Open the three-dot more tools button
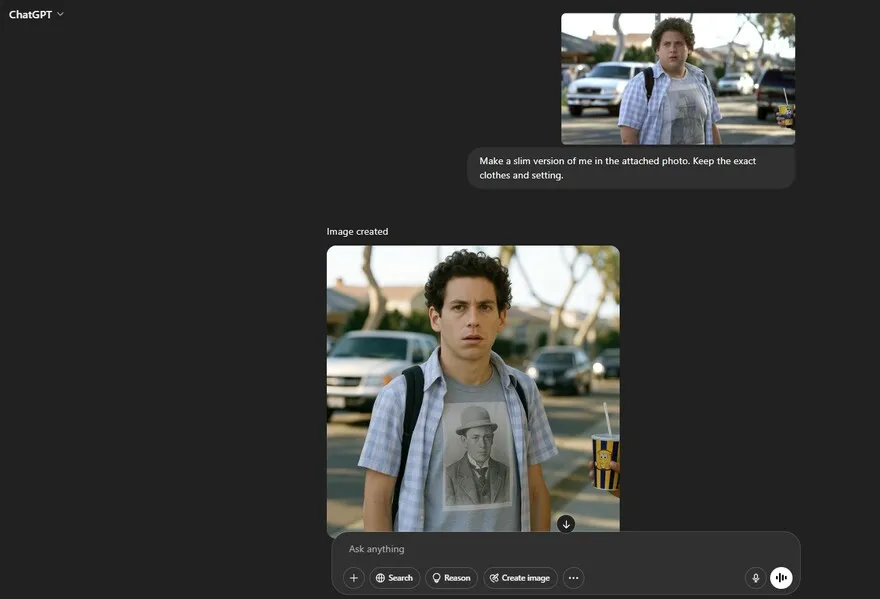This screenshot has width=880, height=599. tap(573, 578)
